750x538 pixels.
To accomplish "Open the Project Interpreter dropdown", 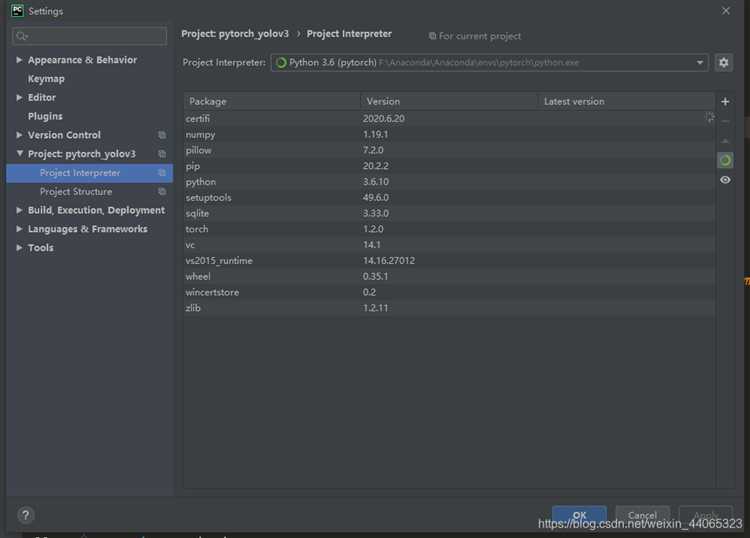I will [x=489, y=63].
